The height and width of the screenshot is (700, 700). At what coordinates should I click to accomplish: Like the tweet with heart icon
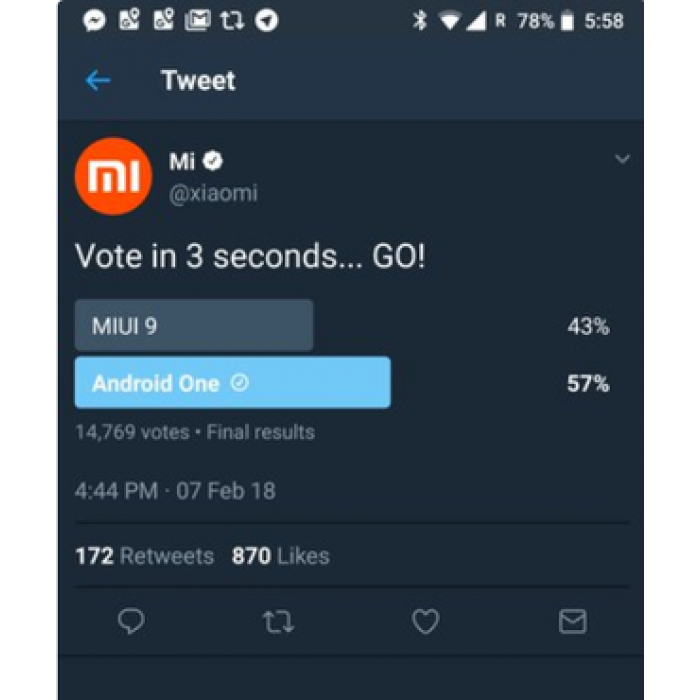pos(426,622)
